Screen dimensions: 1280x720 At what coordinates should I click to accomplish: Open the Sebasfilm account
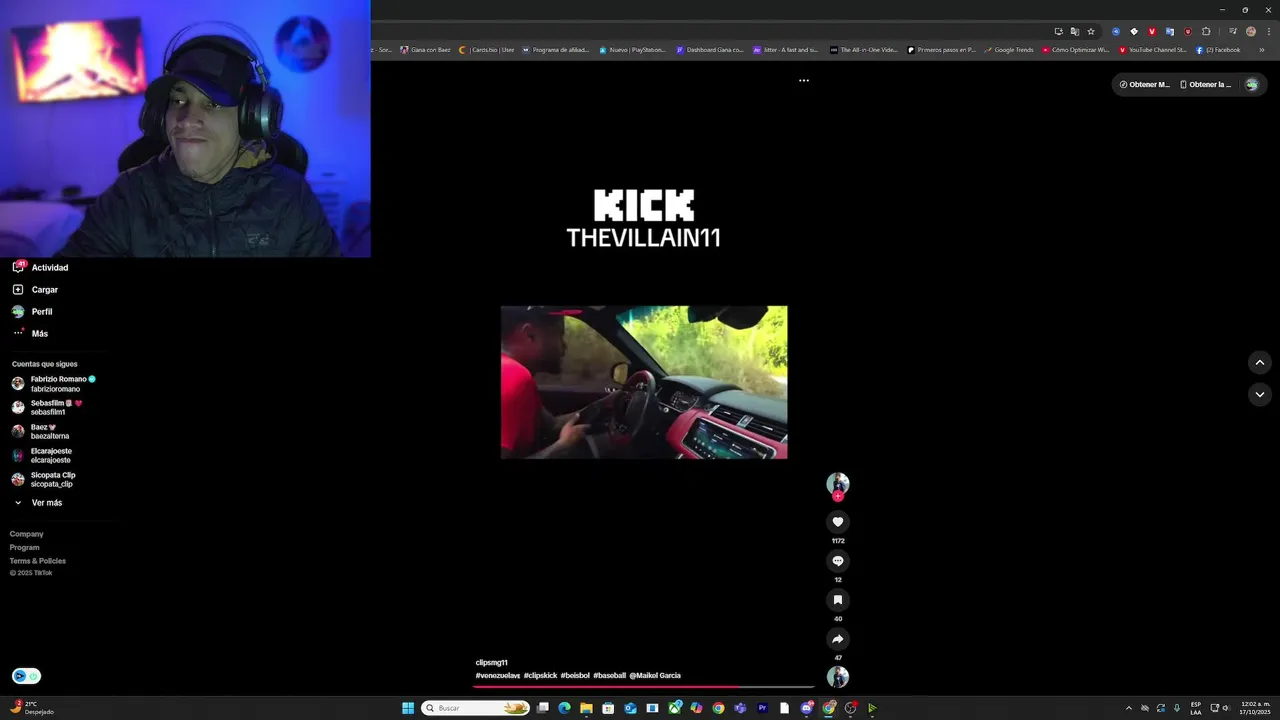[x=47, y=408]
